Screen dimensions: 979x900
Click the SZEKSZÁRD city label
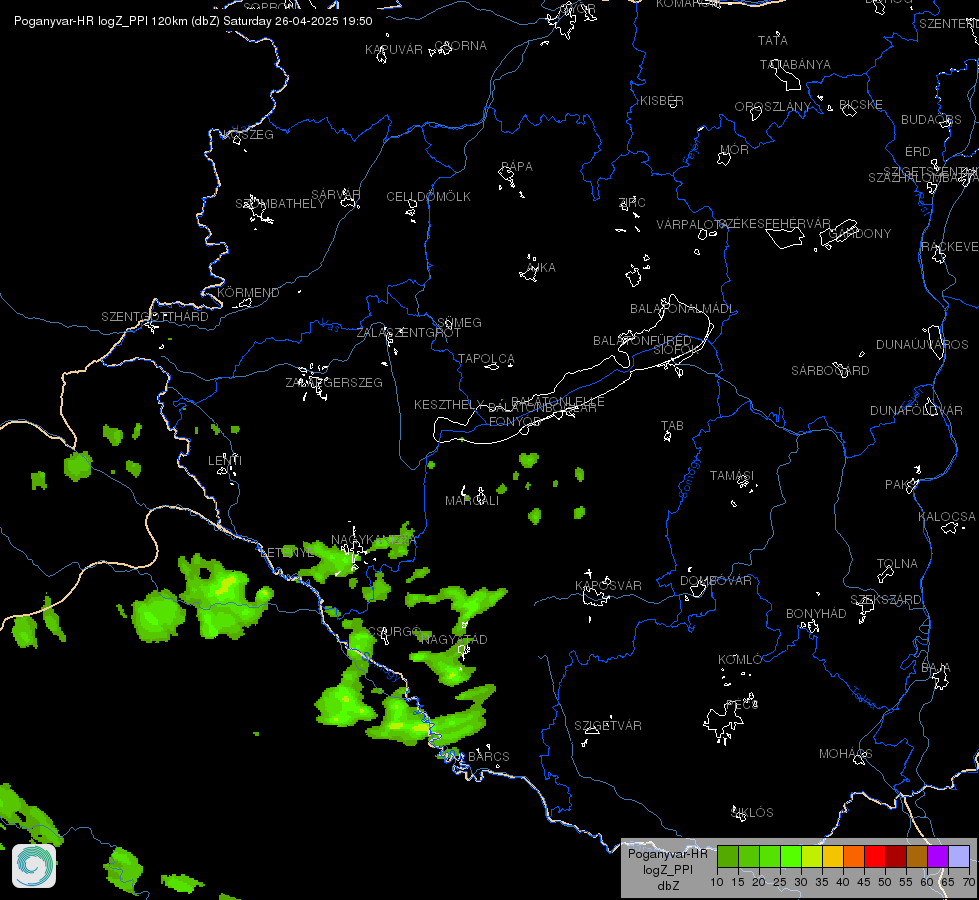(886, 600)
